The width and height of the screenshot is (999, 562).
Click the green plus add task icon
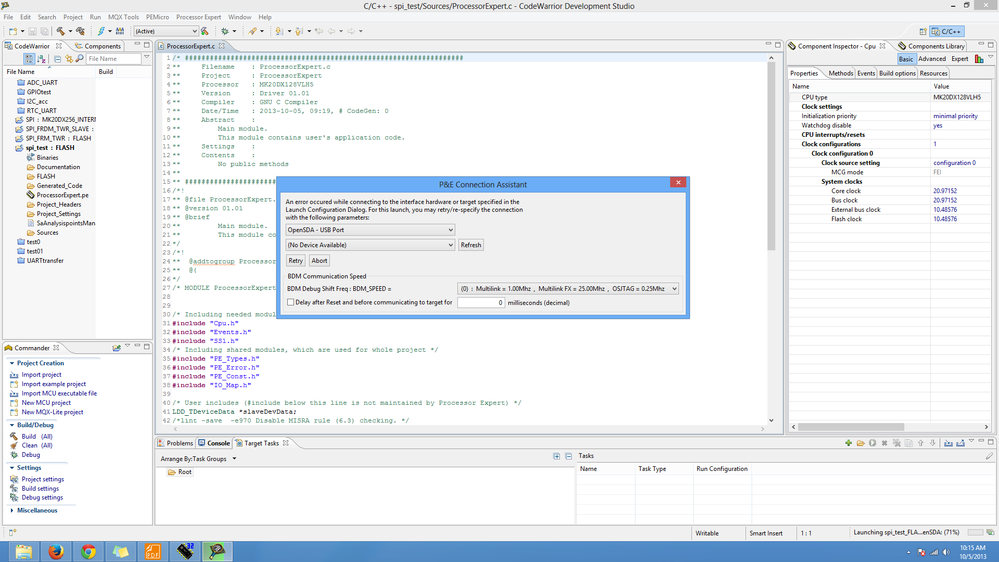point(848,443)
